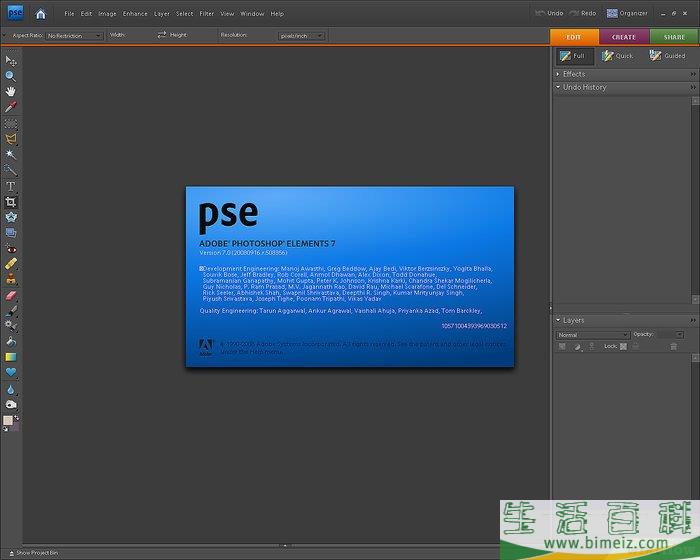Screen dimensions: 700x560
Task: Open Undo History panel double-arrow menu
Action: [693, 87]
